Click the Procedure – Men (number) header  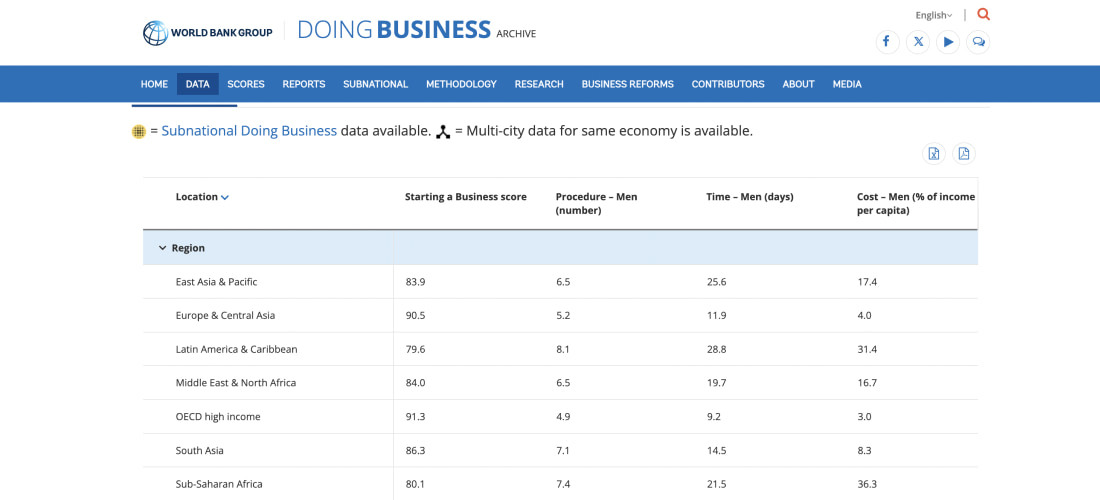tap(596, 203)
